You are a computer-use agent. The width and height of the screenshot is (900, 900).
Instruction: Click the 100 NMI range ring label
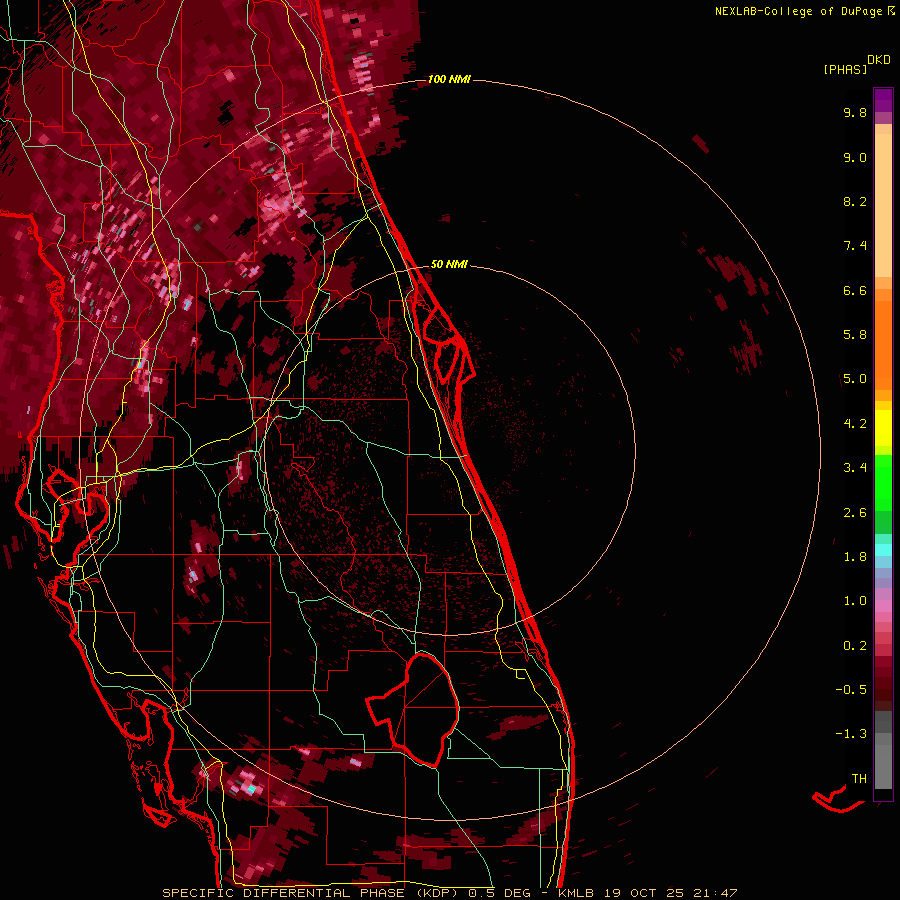click(x=449, y=79)
